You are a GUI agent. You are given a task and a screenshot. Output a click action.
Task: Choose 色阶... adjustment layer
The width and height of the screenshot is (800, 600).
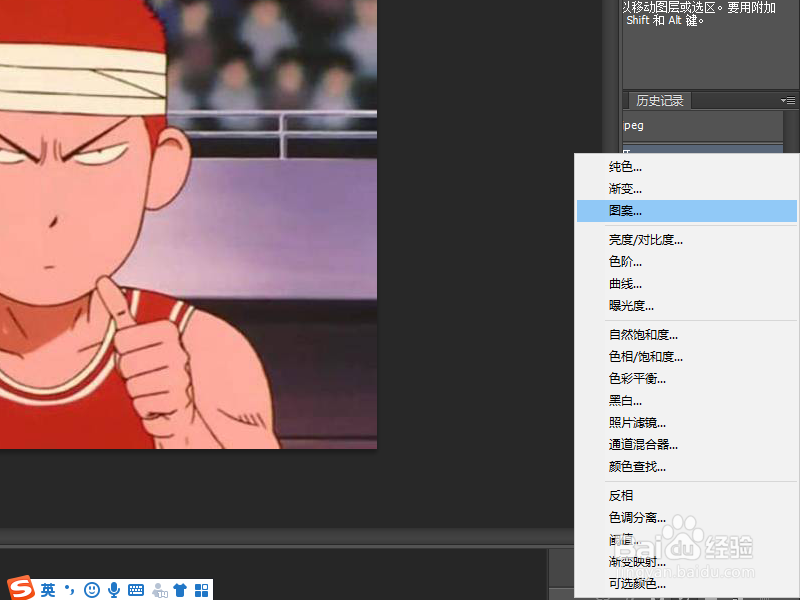(687, 262)
